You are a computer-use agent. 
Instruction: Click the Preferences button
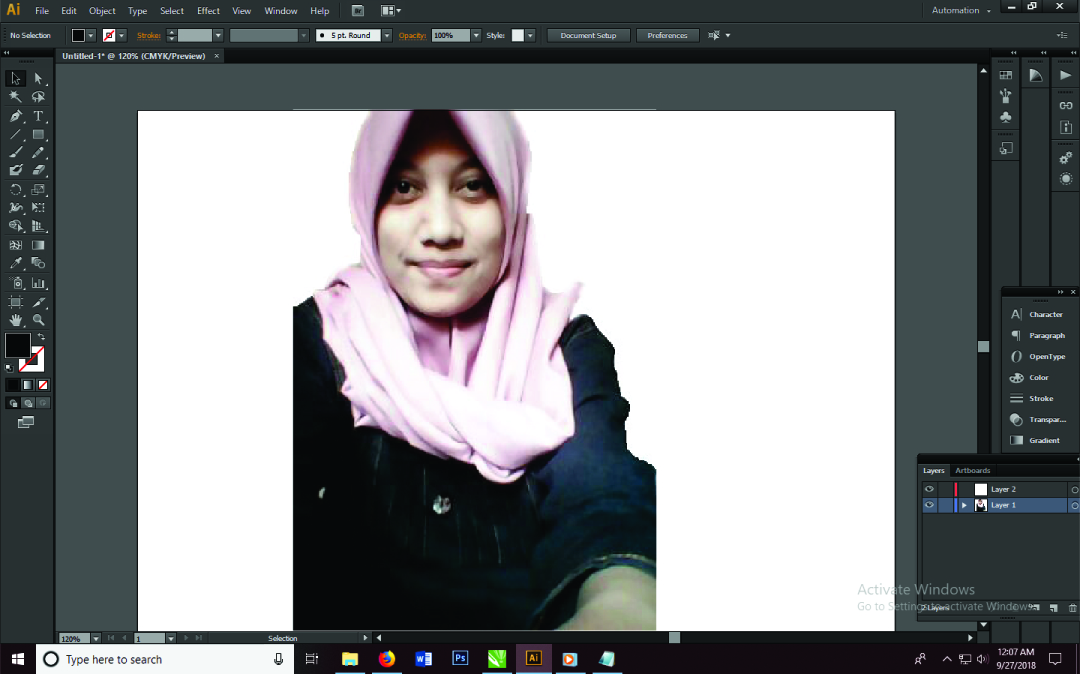[x=667, y=35]
